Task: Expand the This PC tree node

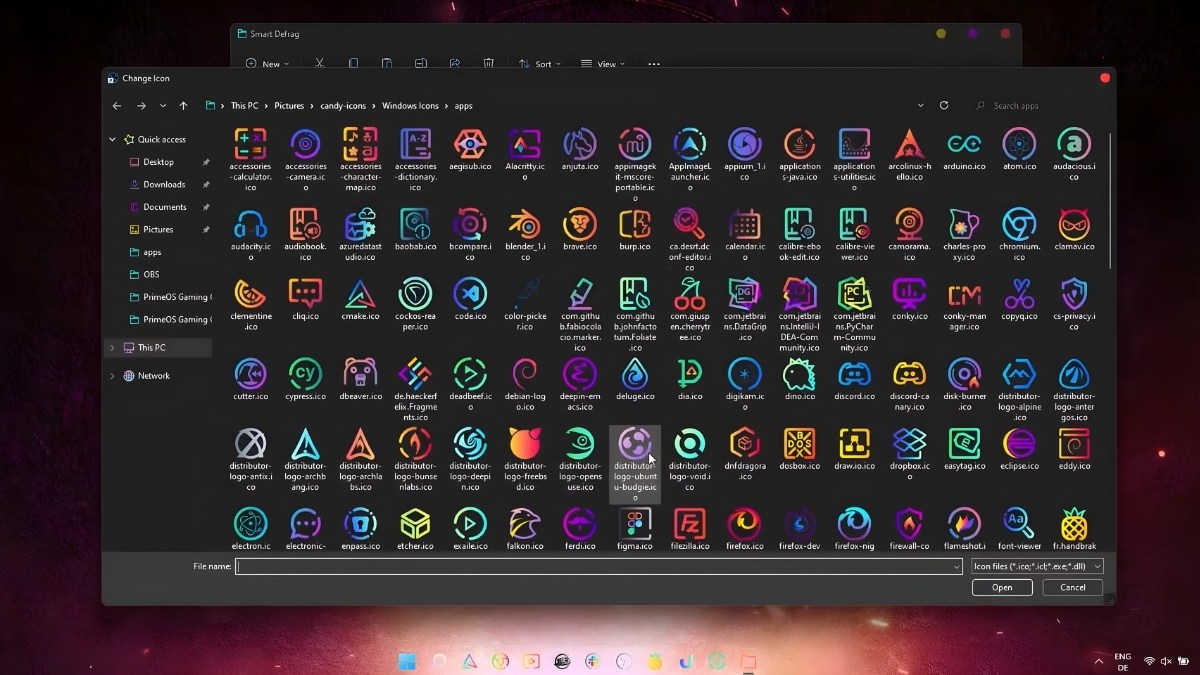Action: click(112, 348)
